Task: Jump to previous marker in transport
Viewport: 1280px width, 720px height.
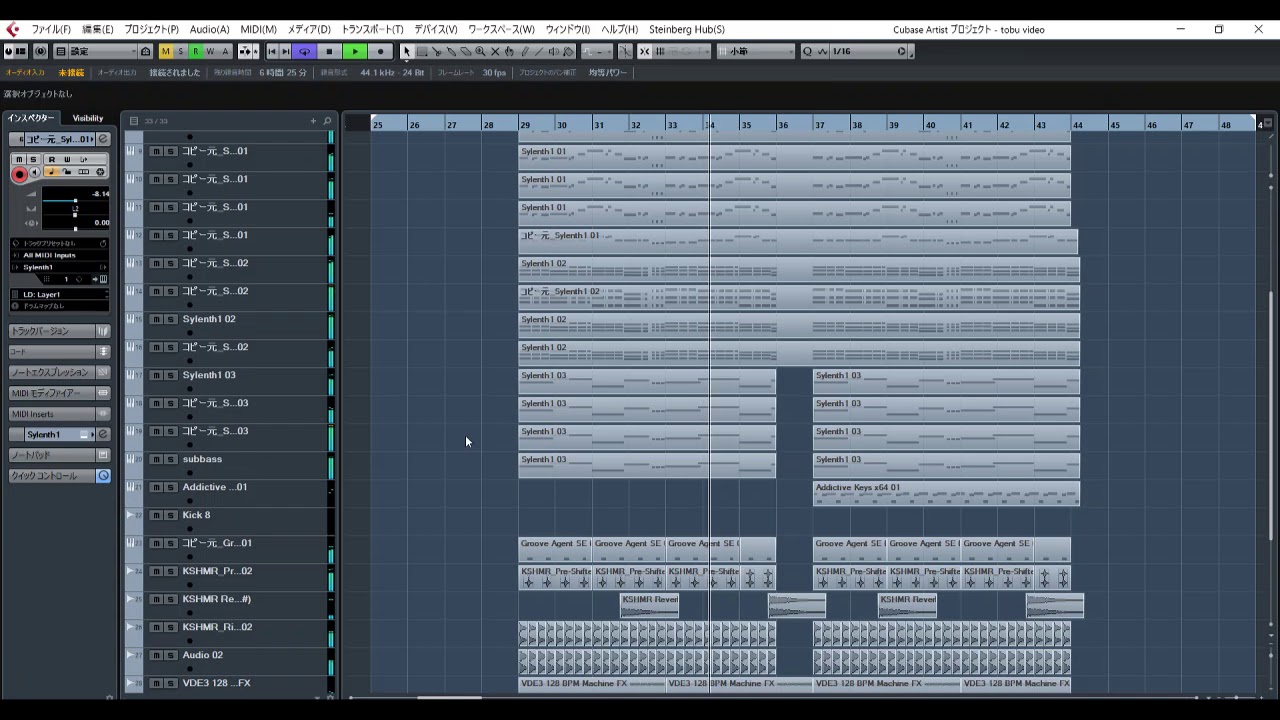Action: tap(272, 51)
